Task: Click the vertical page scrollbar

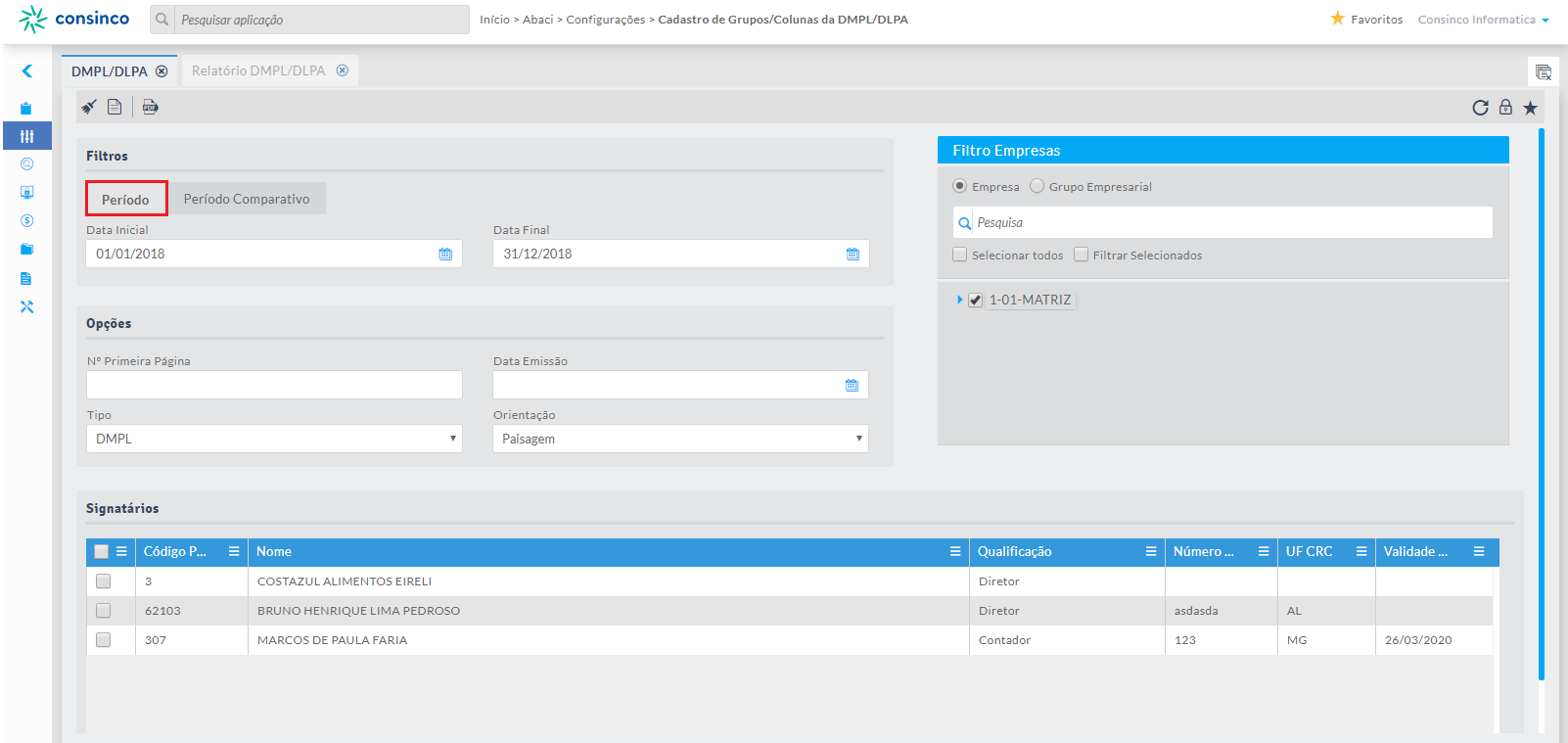Action: (1542, 403)
